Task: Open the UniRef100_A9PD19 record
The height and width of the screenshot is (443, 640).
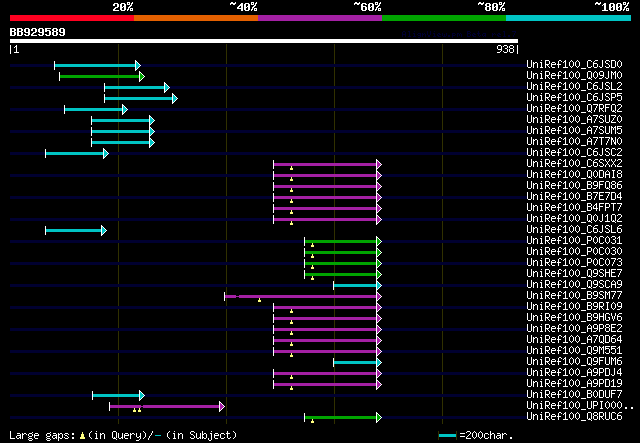Action: point(574,384)
